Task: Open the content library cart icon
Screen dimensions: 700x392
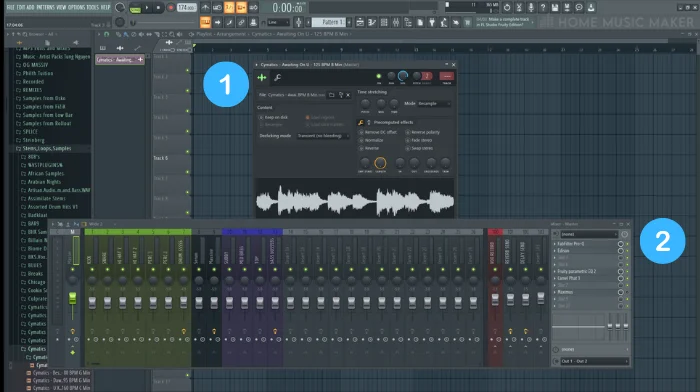Action: (467, 22)
